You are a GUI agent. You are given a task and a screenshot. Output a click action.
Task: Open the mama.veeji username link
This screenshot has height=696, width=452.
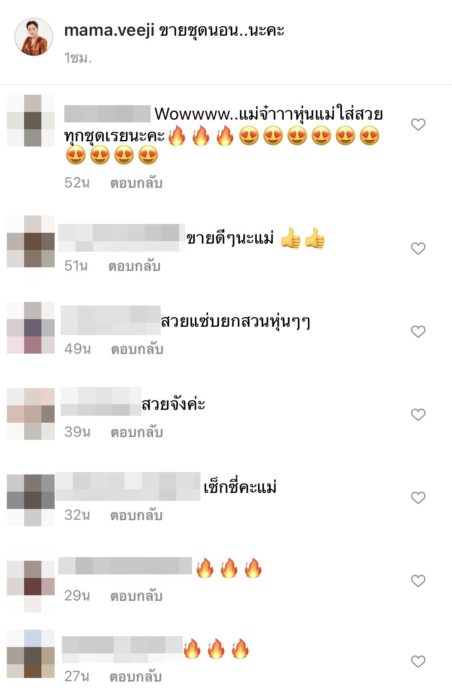pos(109,31)
